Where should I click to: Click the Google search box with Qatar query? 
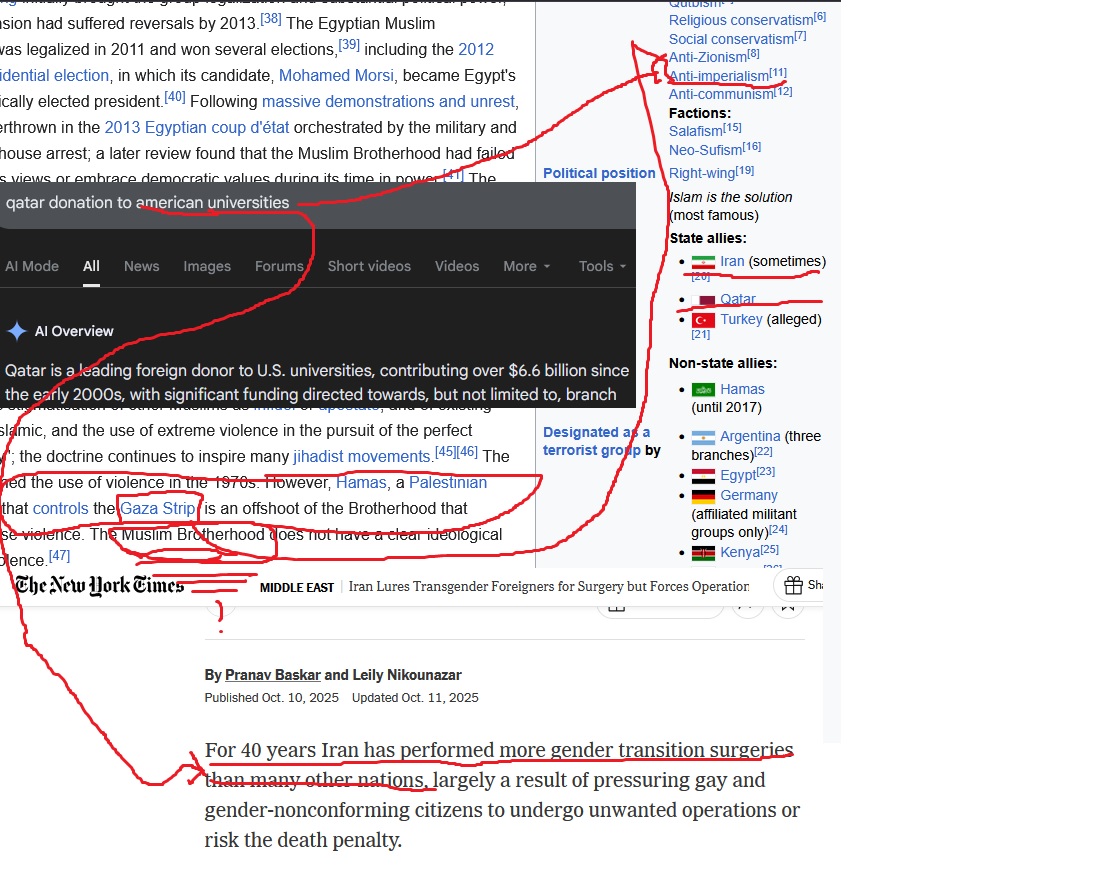(x=317, y=204)
